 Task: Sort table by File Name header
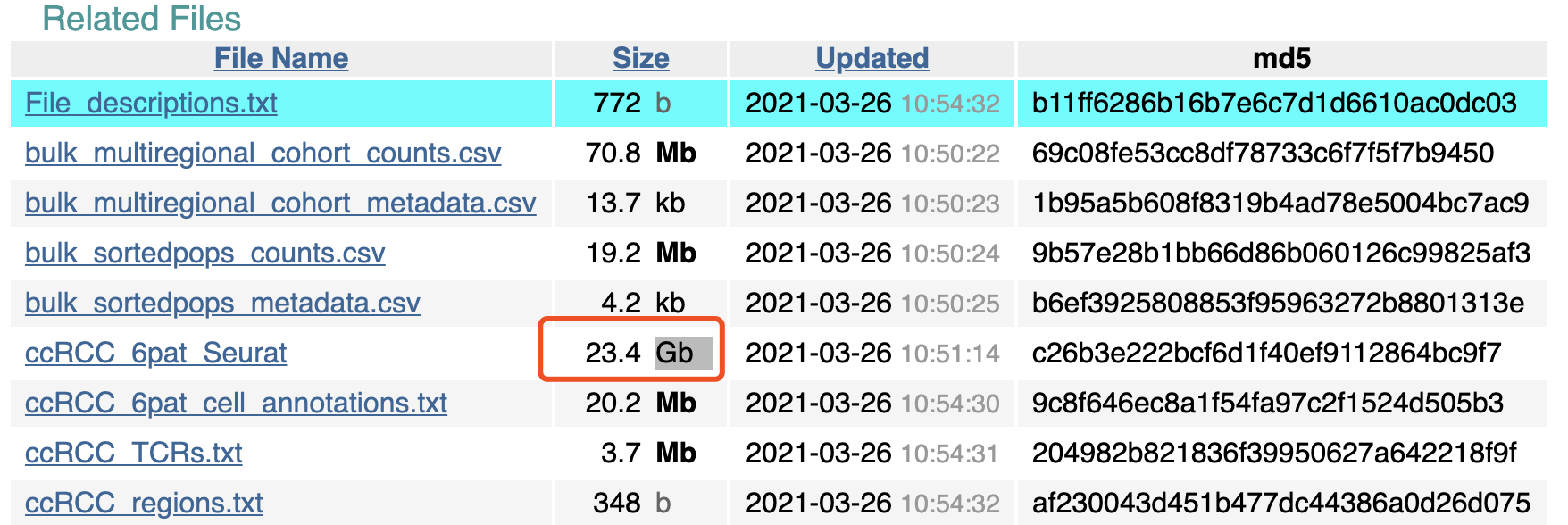click(281, 59)
